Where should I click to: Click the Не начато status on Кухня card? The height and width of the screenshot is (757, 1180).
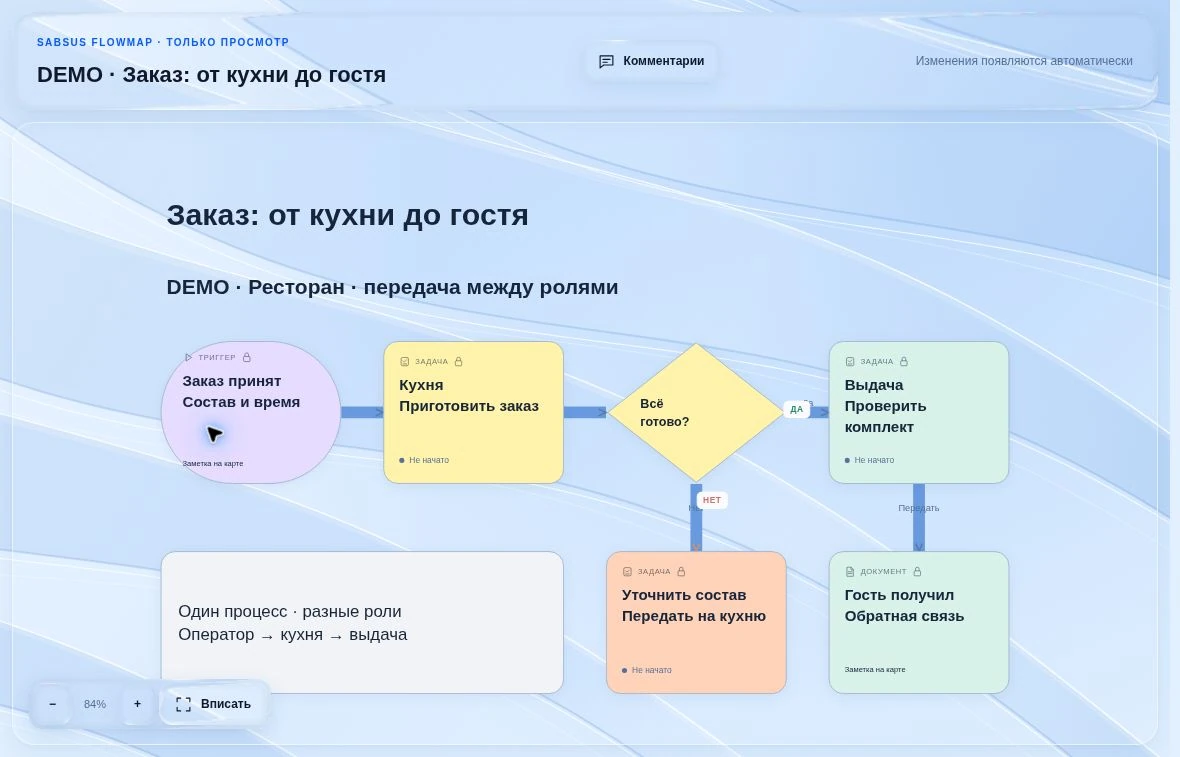[x=424, y=460]
